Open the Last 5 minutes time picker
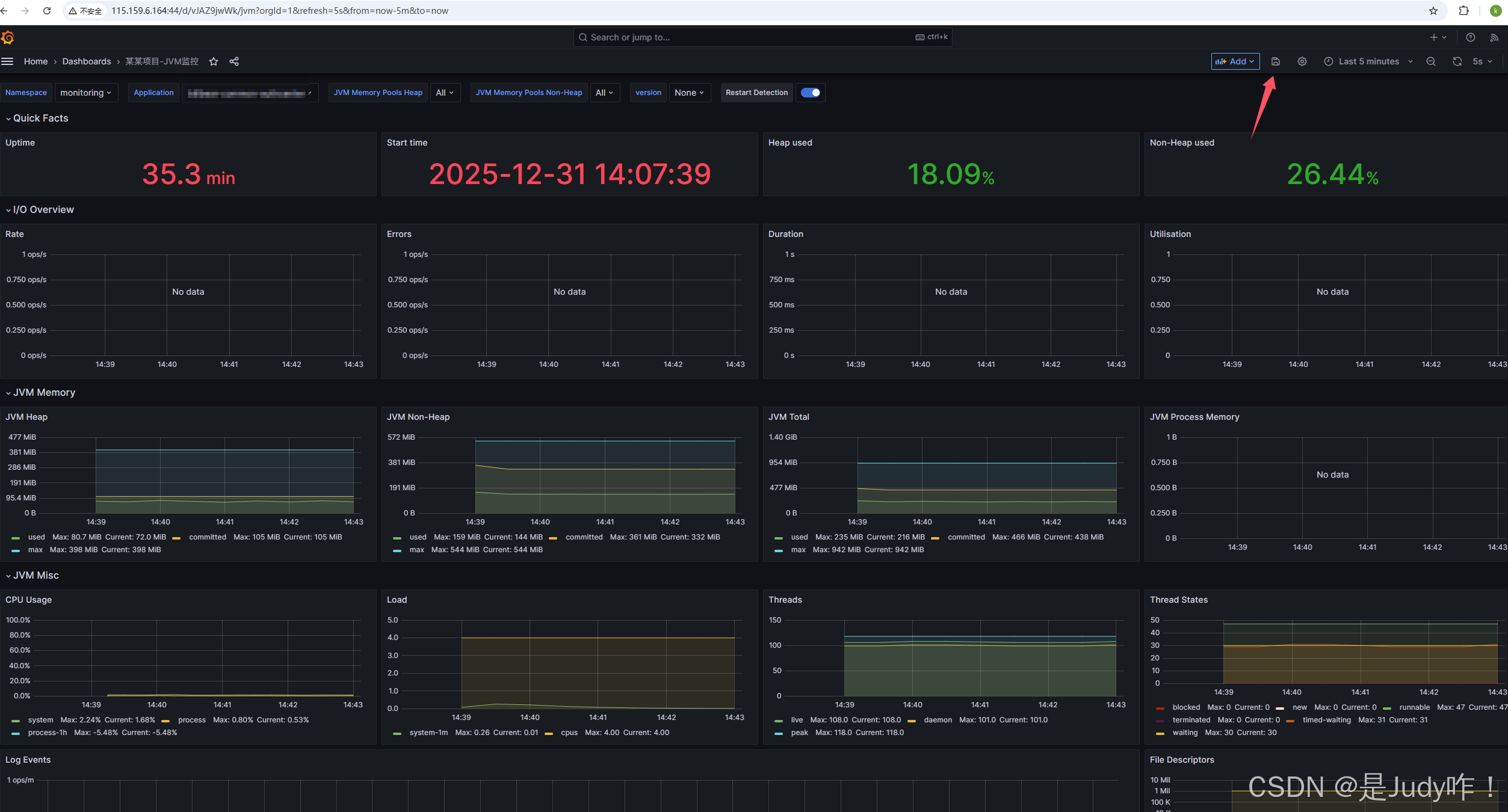Image resolution: width=1508 pixels, height=812 pixels. [x=1368, y=61]
